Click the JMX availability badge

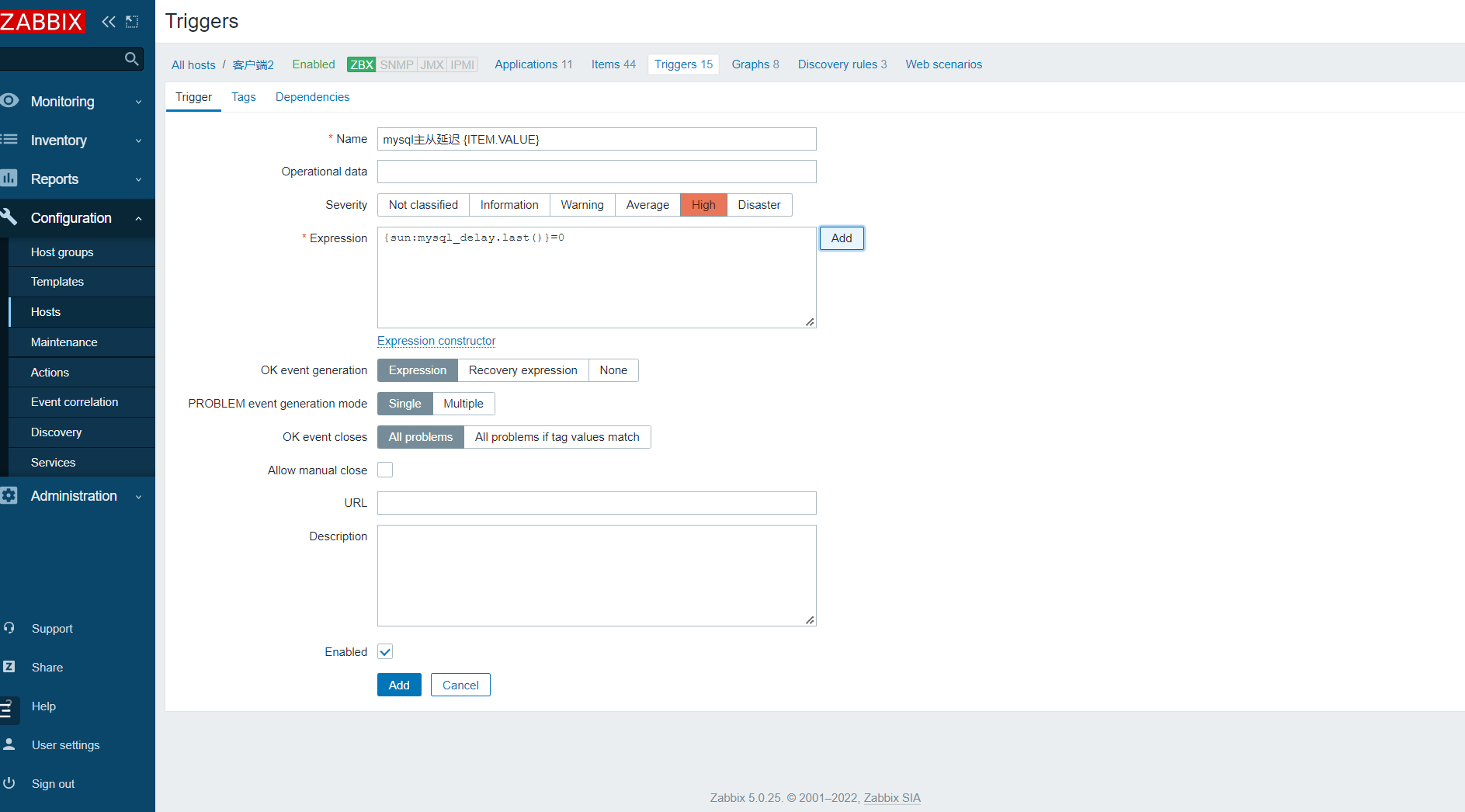coord(432,64)
